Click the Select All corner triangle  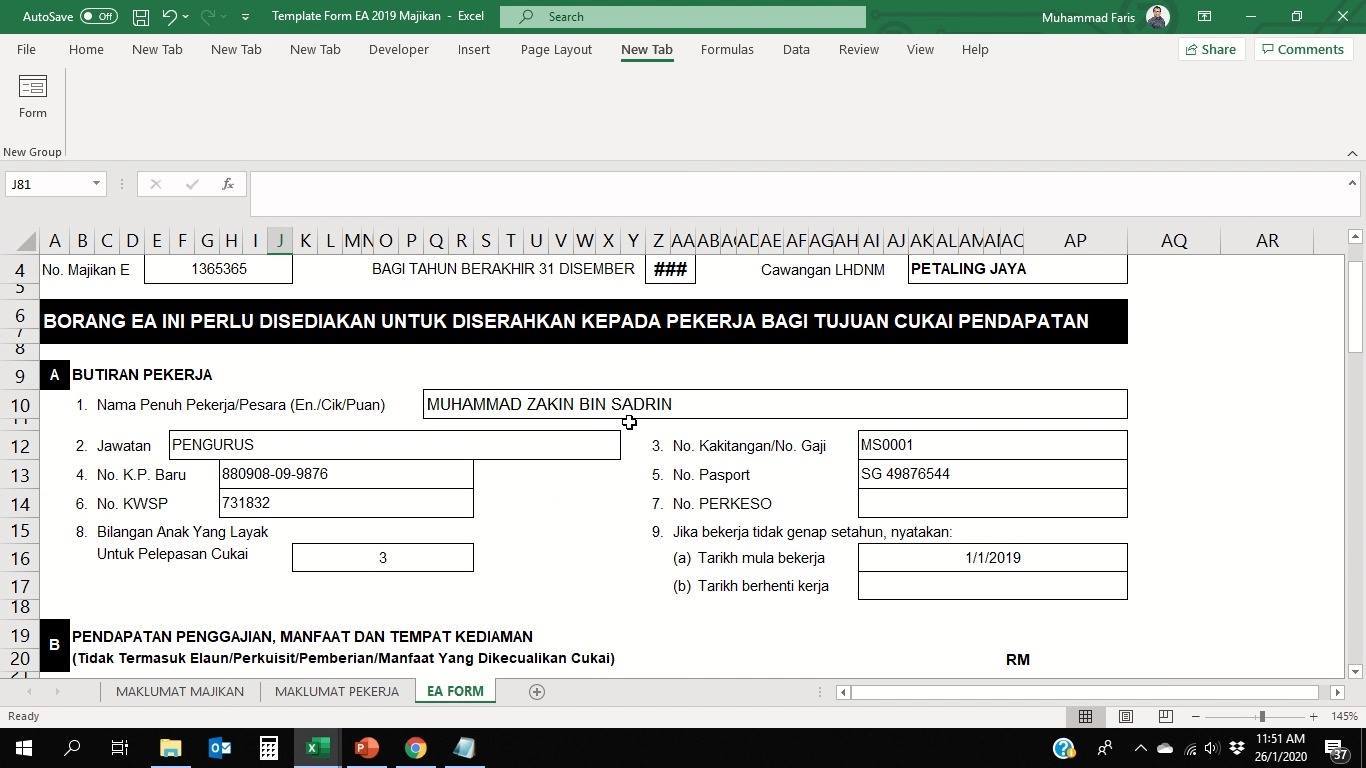pyautogui.click(x=27, y=241)
